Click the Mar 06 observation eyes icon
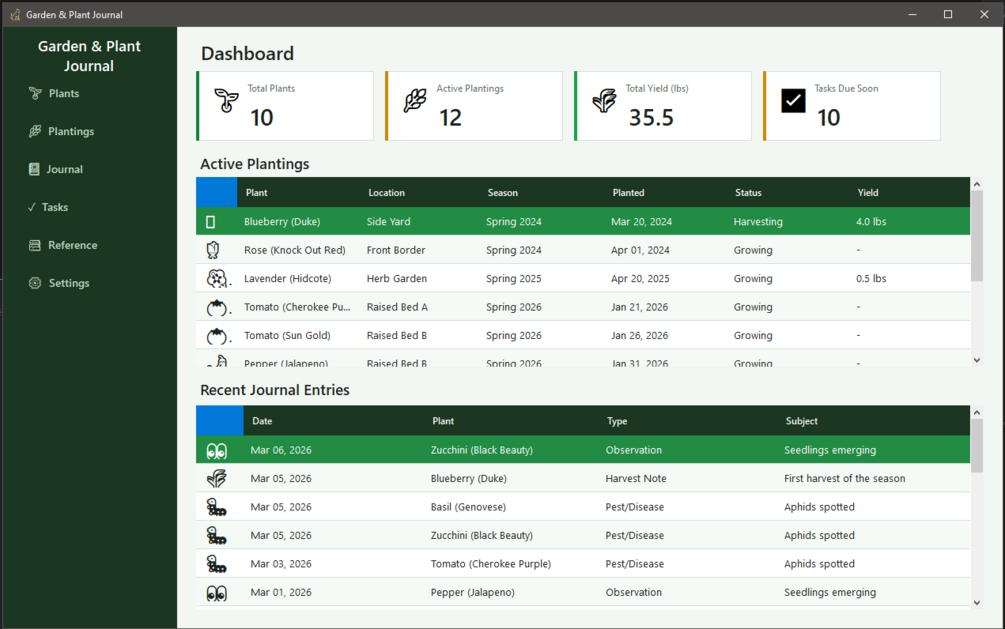Image resolution: width=1005 pixels, height=629 pixels. tap(217, 451)
